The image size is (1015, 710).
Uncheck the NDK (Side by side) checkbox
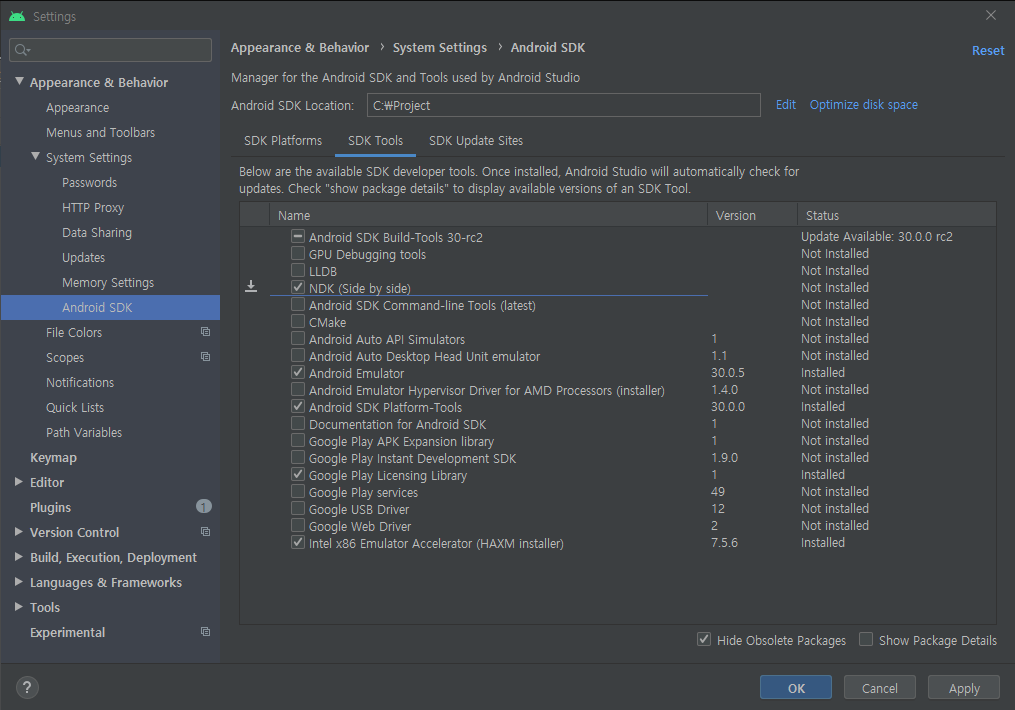pyautogui.click(x=298, y=287)
